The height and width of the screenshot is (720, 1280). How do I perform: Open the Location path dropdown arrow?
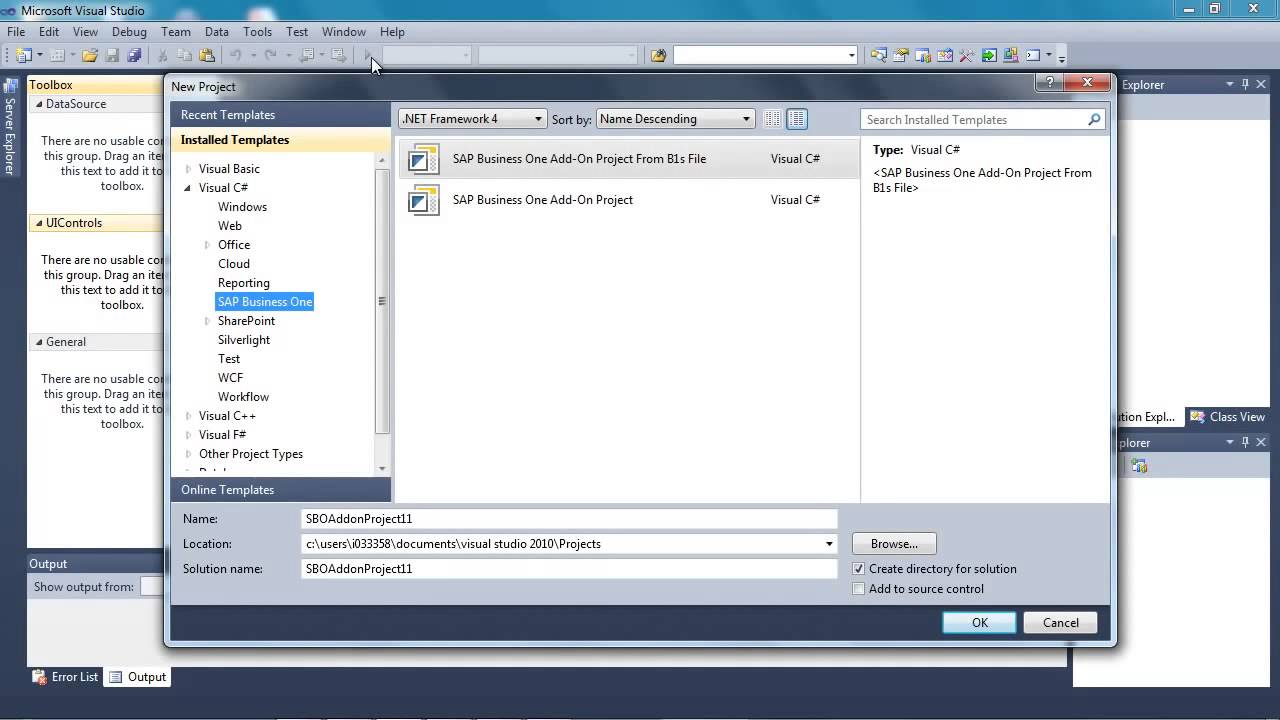829,544
